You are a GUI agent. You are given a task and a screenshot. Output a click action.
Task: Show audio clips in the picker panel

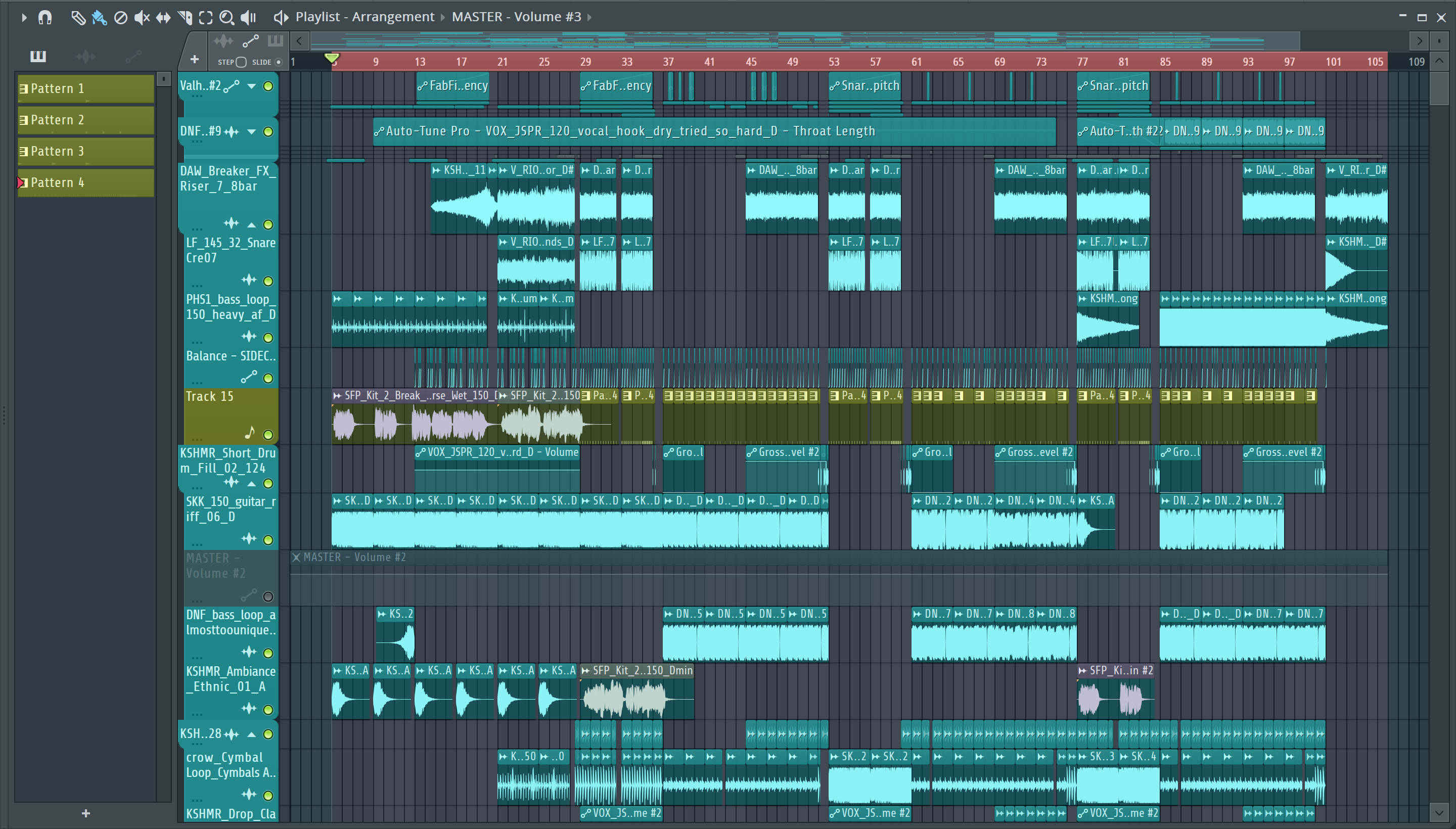point(85,56)
